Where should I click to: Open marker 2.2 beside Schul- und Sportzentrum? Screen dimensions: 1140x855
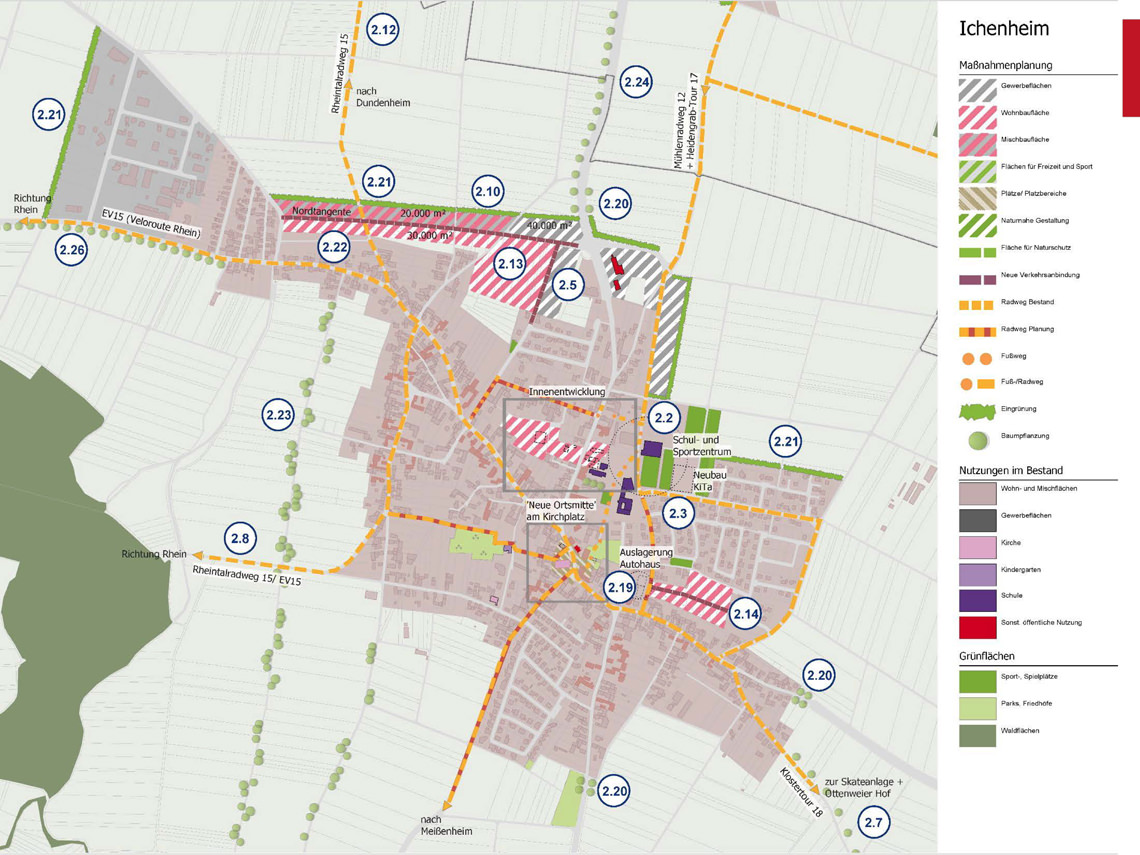(663, 418)
